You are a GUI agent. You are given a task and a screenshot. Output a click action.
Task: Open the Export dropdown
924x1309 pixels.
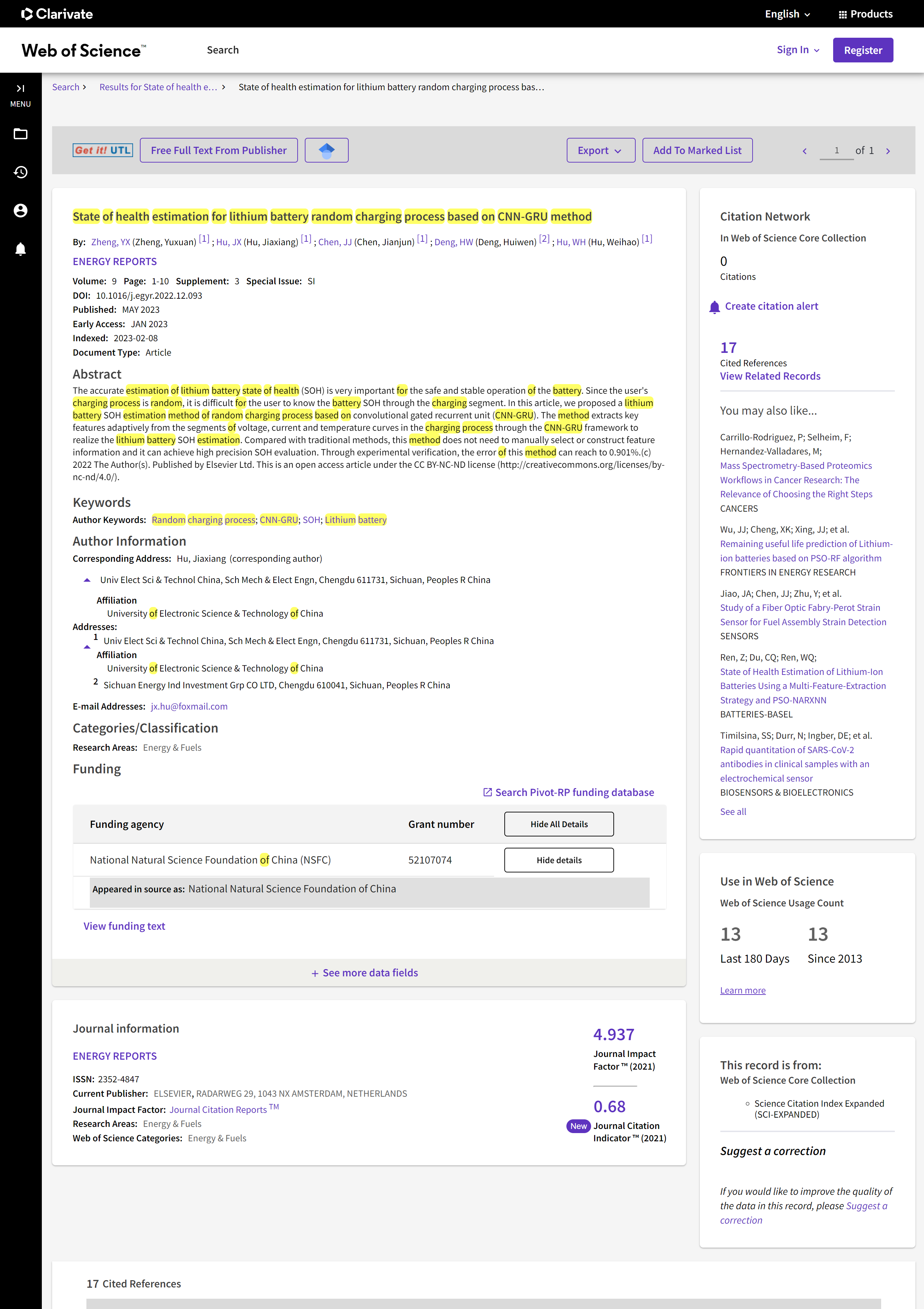[x=601, y=151]
